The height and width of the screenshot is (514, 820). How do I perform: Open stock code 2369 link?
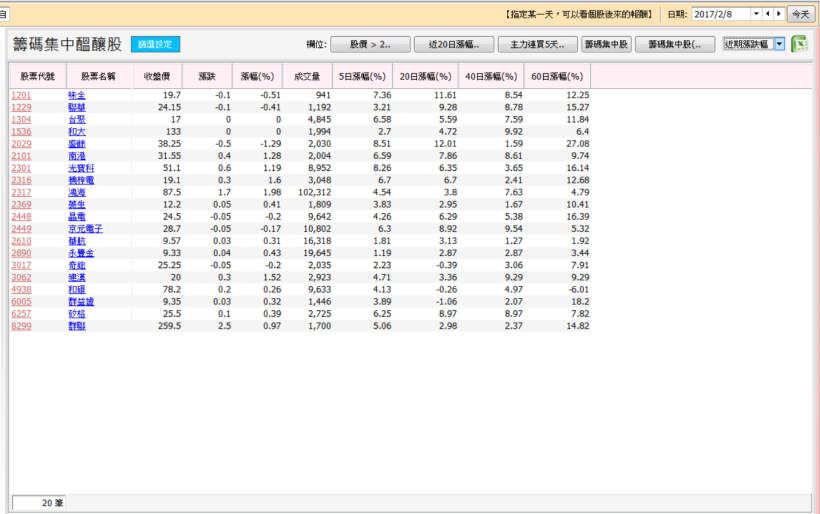[x=21, y=204]
